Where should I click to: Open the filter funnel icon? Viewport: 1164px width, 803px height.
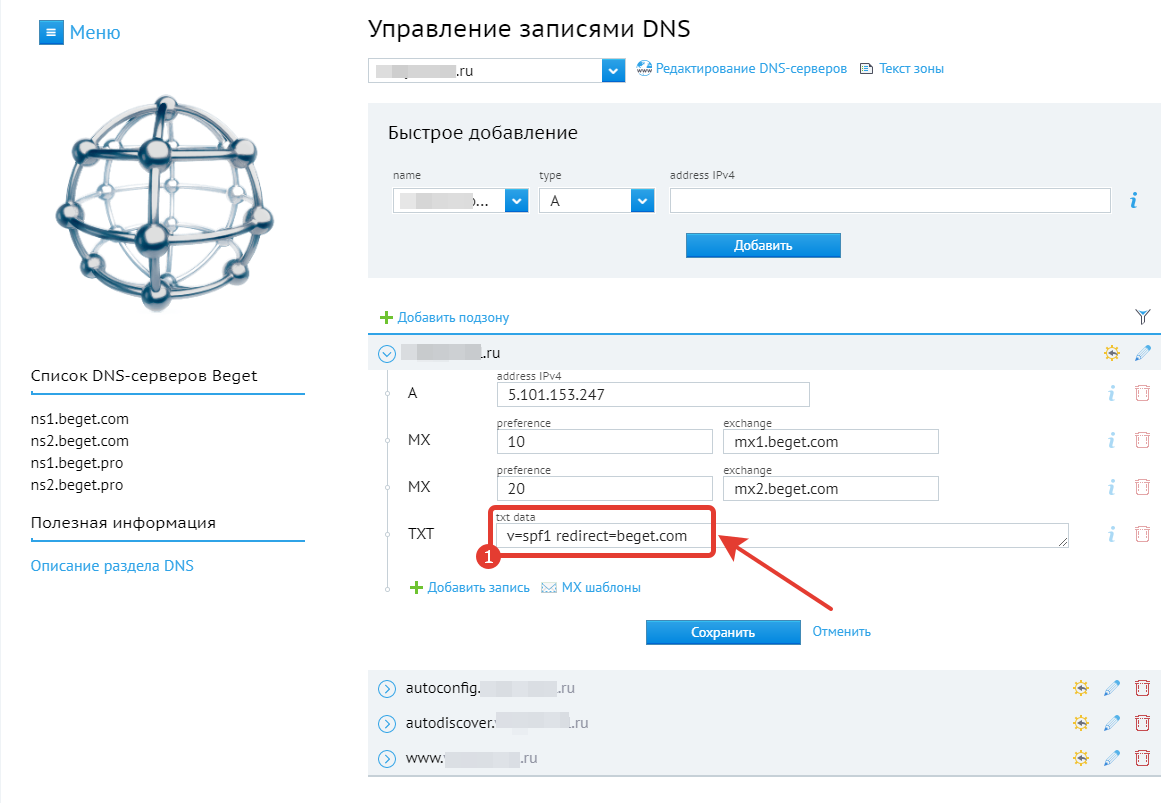click(1142, 317)
